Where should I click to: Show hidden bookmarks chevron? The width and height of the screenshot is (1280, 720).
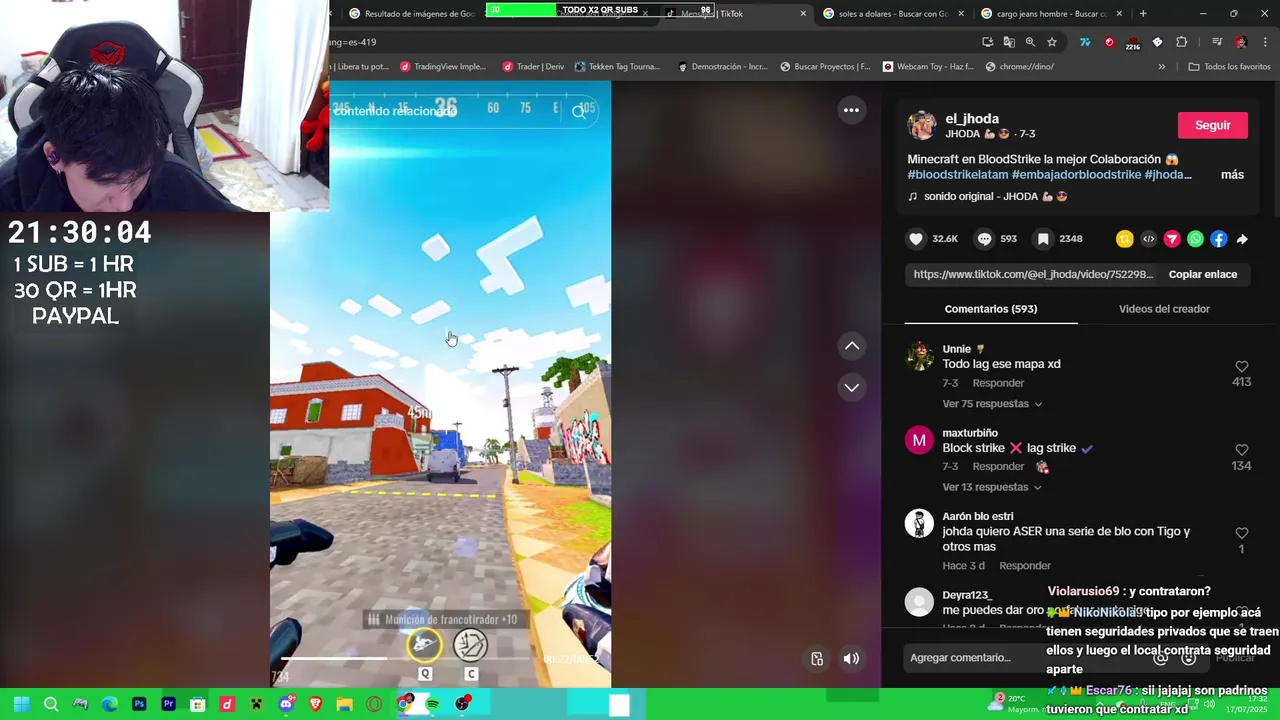1161,67
